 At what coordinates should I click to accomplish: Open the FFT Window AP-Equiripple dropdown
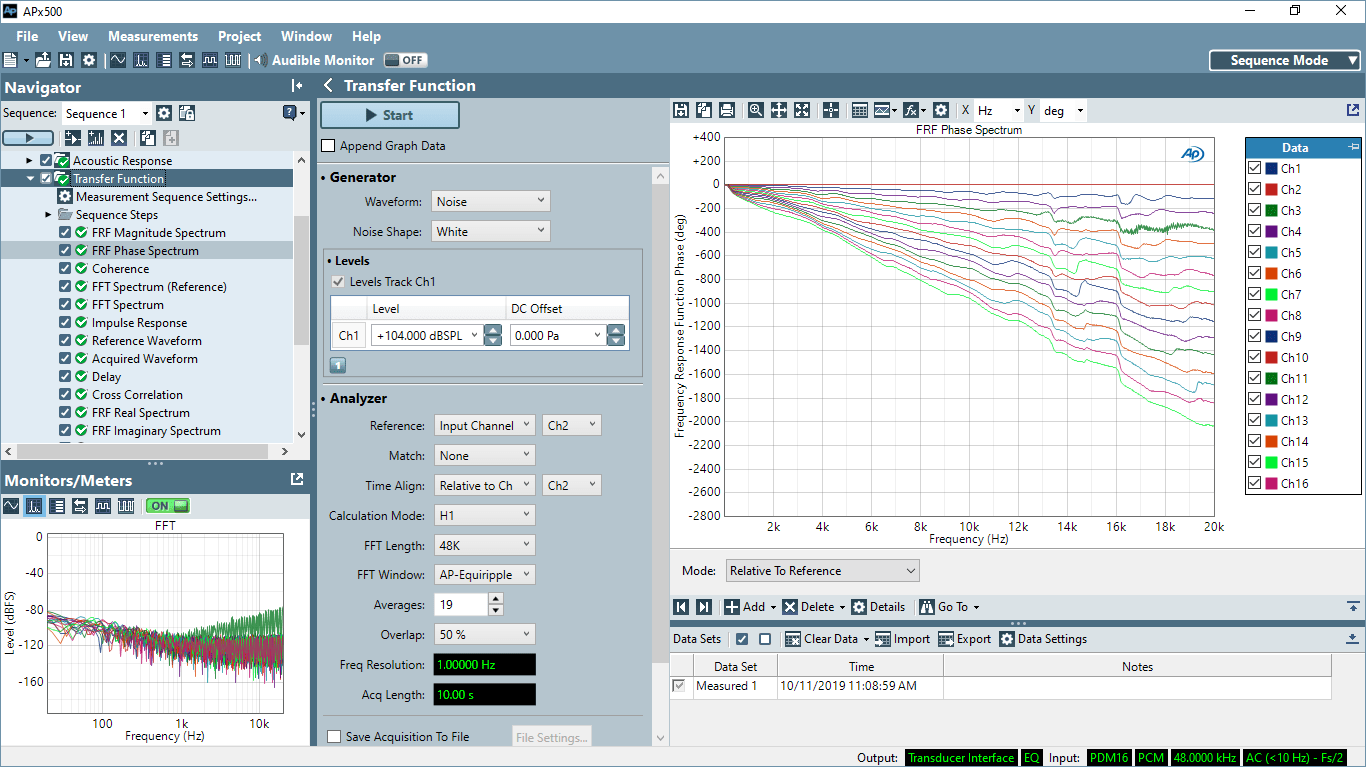coord(485,575)
